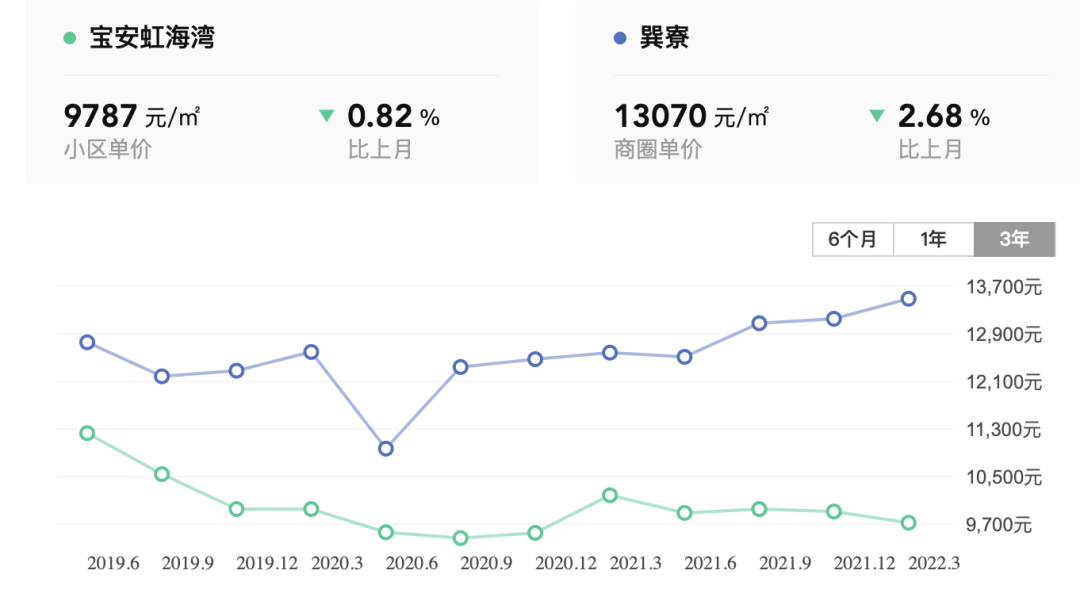
Task: Click the 2020.9 date label
Action: (x=486, y=563)
